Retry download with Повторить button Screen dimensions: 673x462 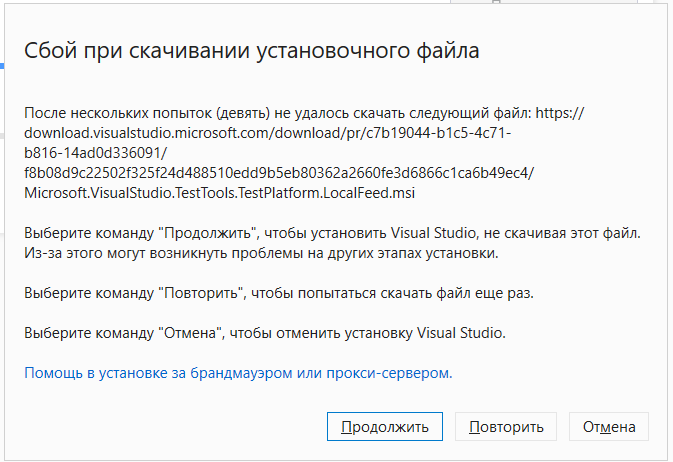click(506, 426)
